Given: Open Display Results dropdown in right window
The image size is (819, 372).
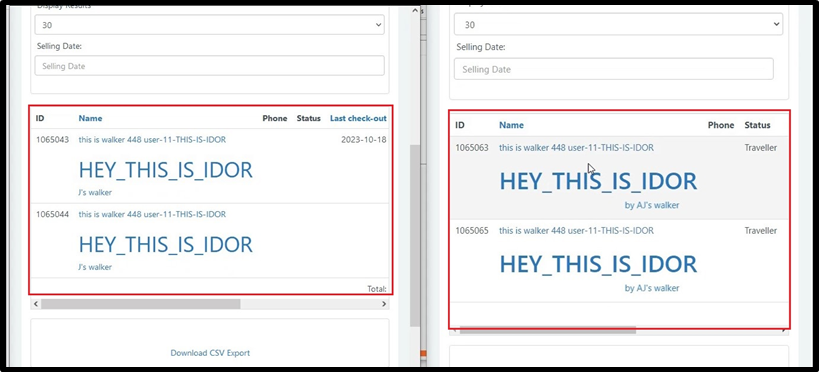Looking at the screenshot, I should (618, 25).
